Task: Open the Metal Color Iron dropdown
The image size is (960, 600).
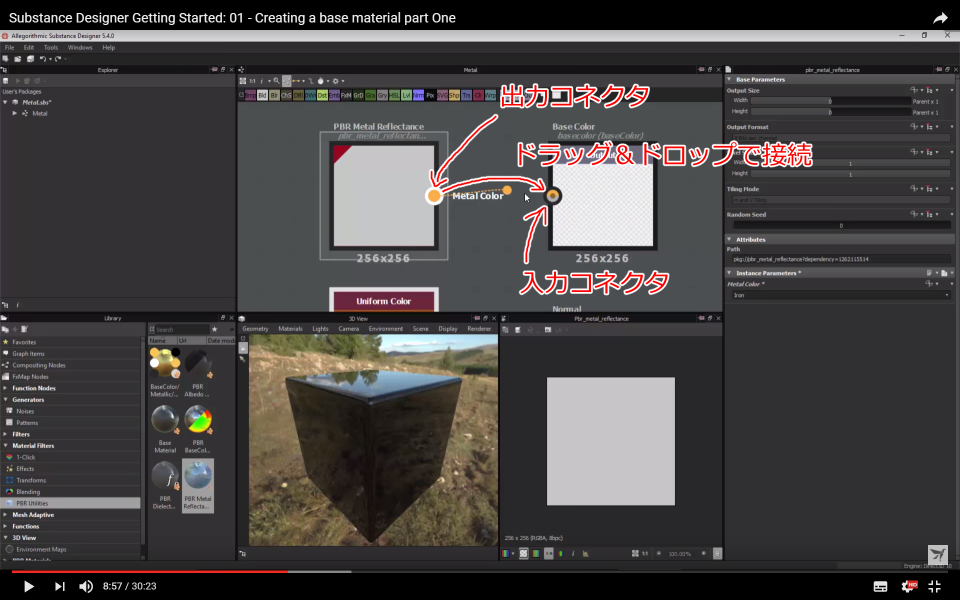Action: (841, 295)
